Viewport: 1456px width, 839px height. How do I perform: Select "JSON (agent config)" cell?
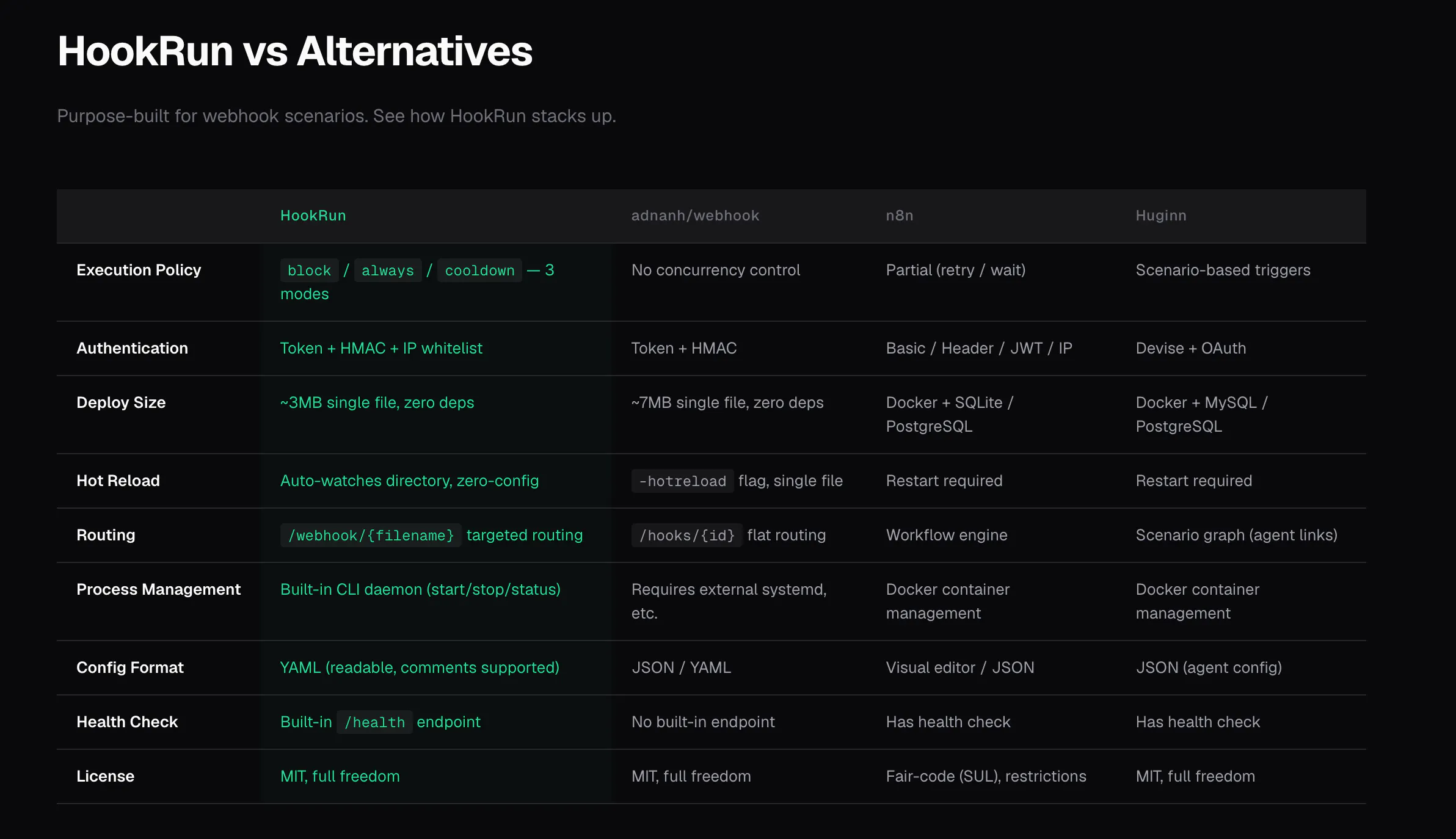coord(1209,667)
